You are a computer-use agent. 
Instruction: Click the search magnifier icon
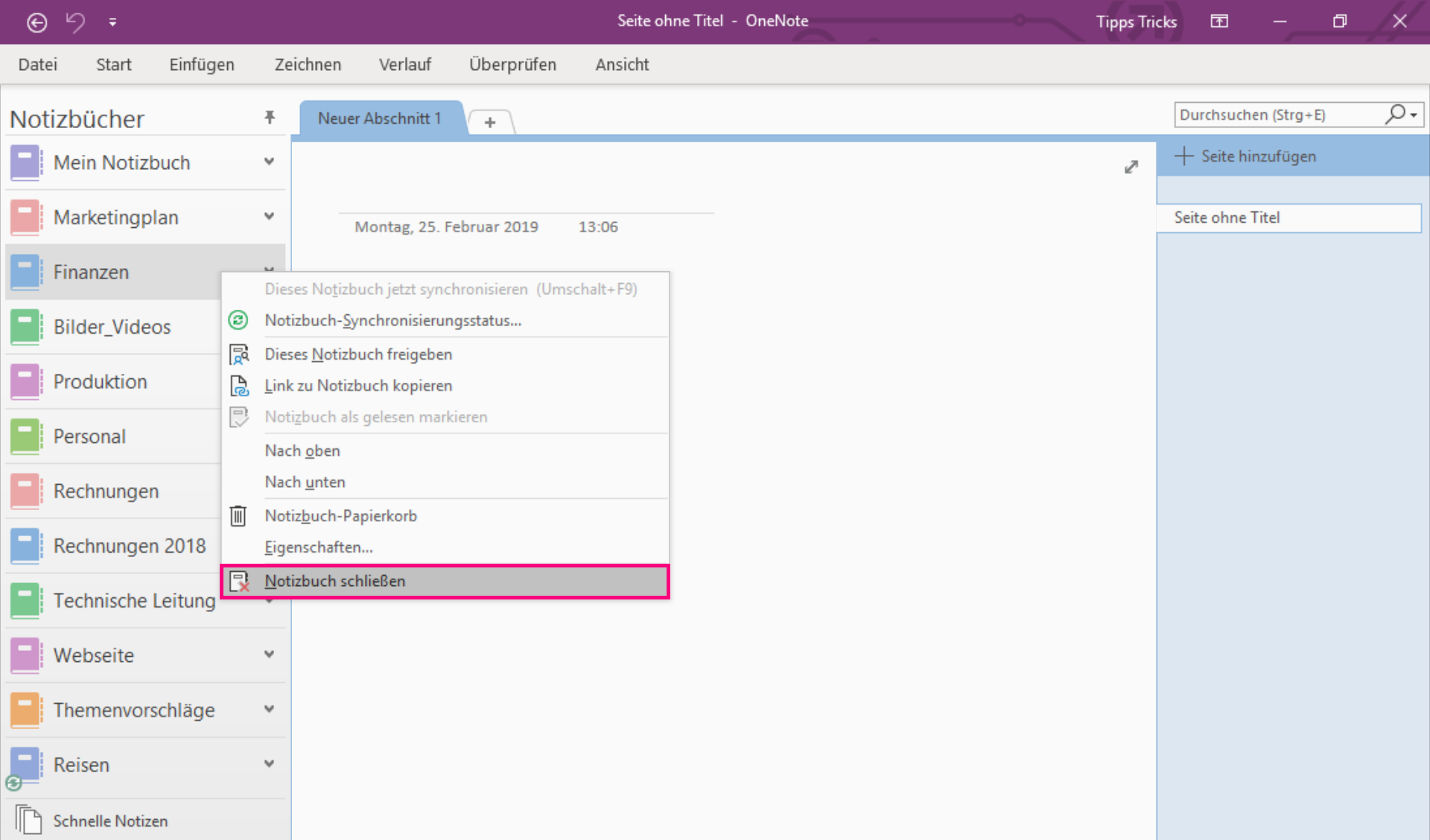tap(1396, 114)
